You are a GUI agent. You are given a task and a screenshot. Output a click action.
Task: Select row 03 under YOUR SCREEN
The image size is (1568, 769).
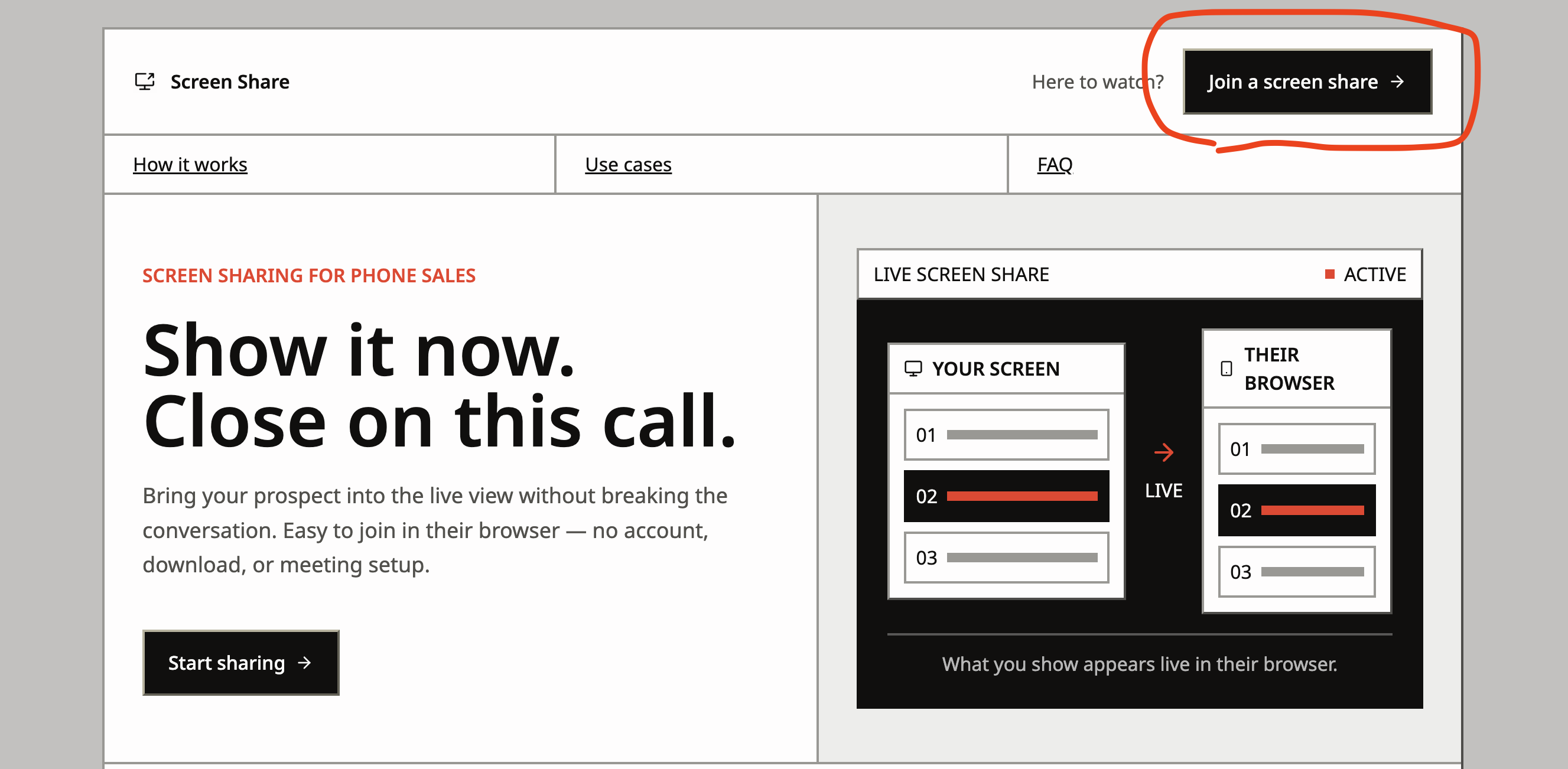pyautogui.click(x=1006, y=558)
